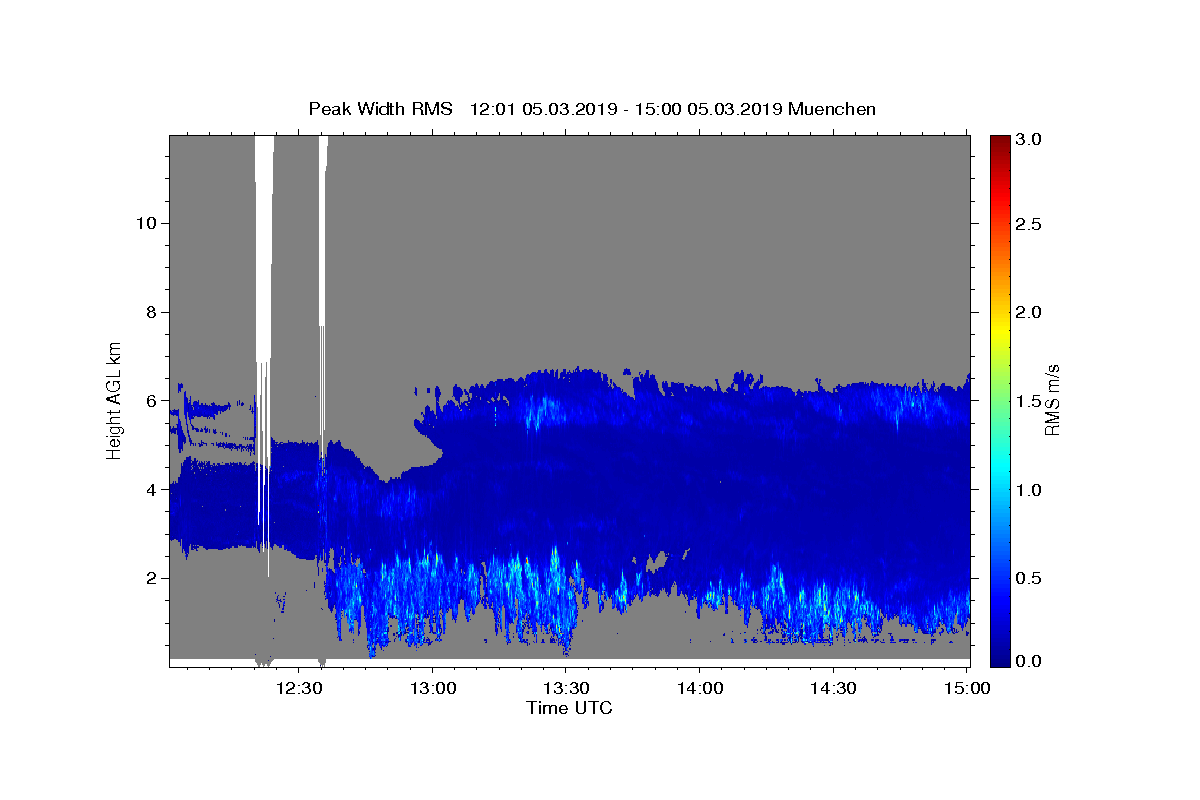Click the 'RMS m/s' colorbar label
The width and height of the screenshot is (1200, 800).
click(x=1052, y=401)
